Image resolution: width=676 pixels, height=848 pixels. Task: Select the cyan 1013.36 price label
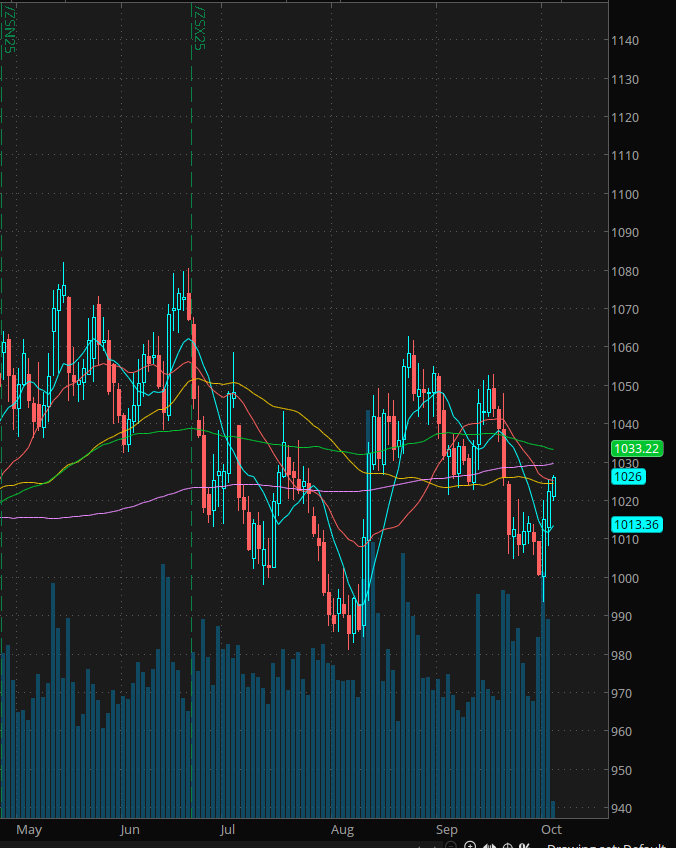(637, 525)
